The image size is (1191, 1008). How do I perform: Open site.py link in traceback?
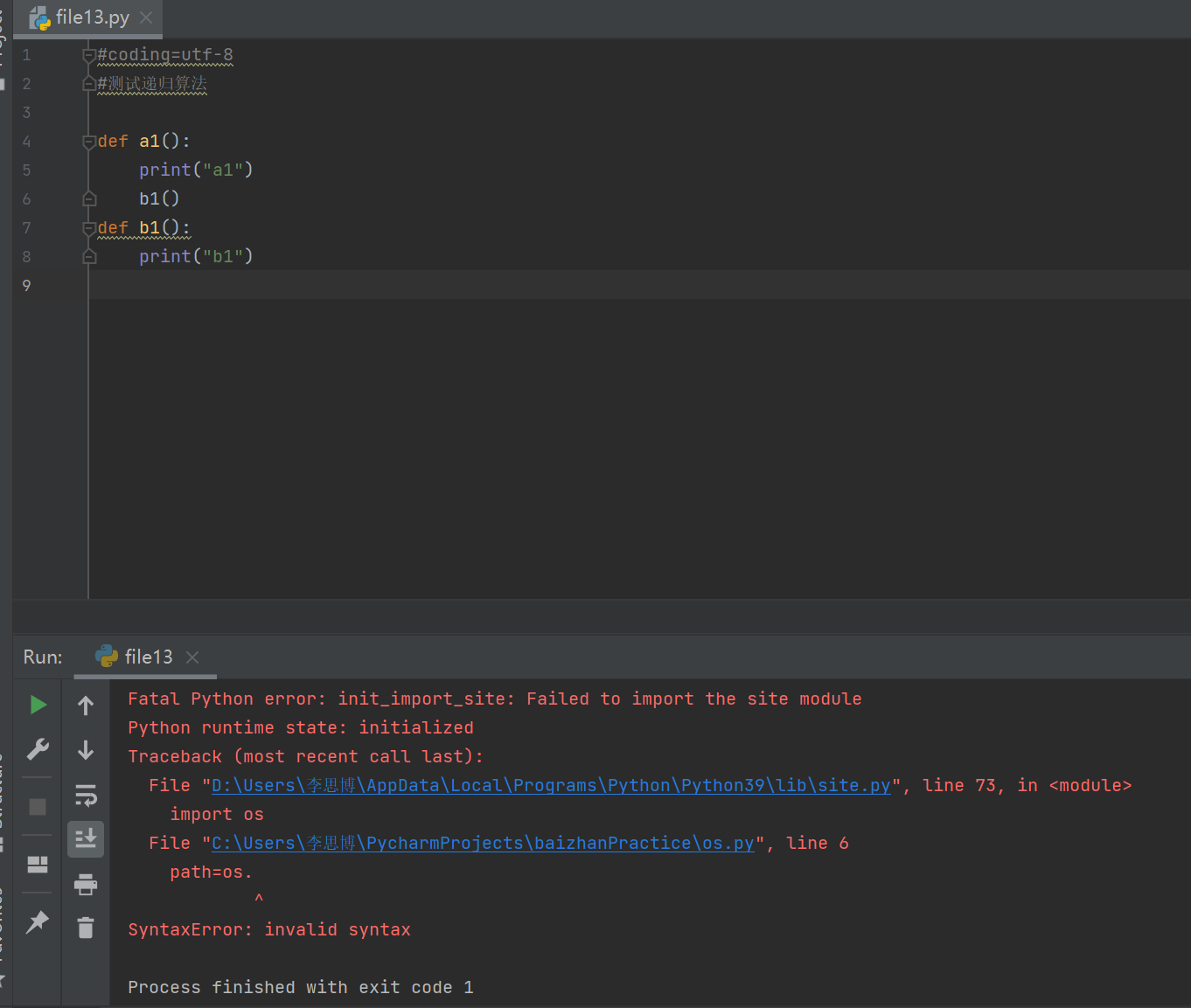pyautogui.click(x=551, y=785)
